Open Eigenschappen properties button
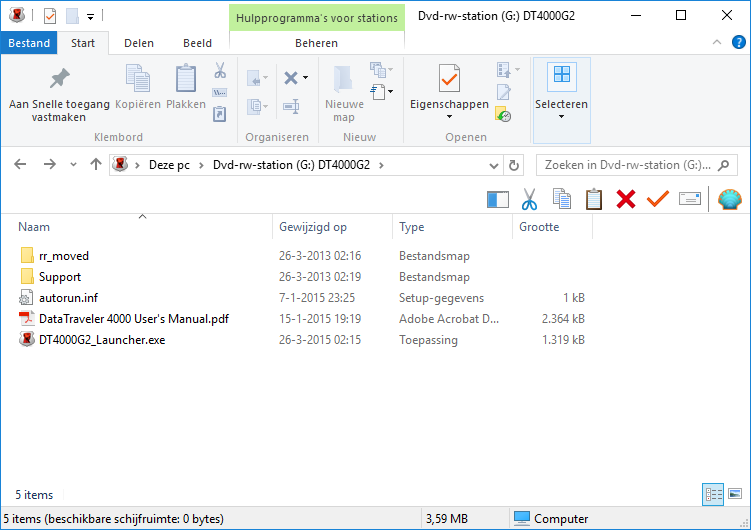Image resolution: width=752 pixels, height=530 pixels. (449, 86)
